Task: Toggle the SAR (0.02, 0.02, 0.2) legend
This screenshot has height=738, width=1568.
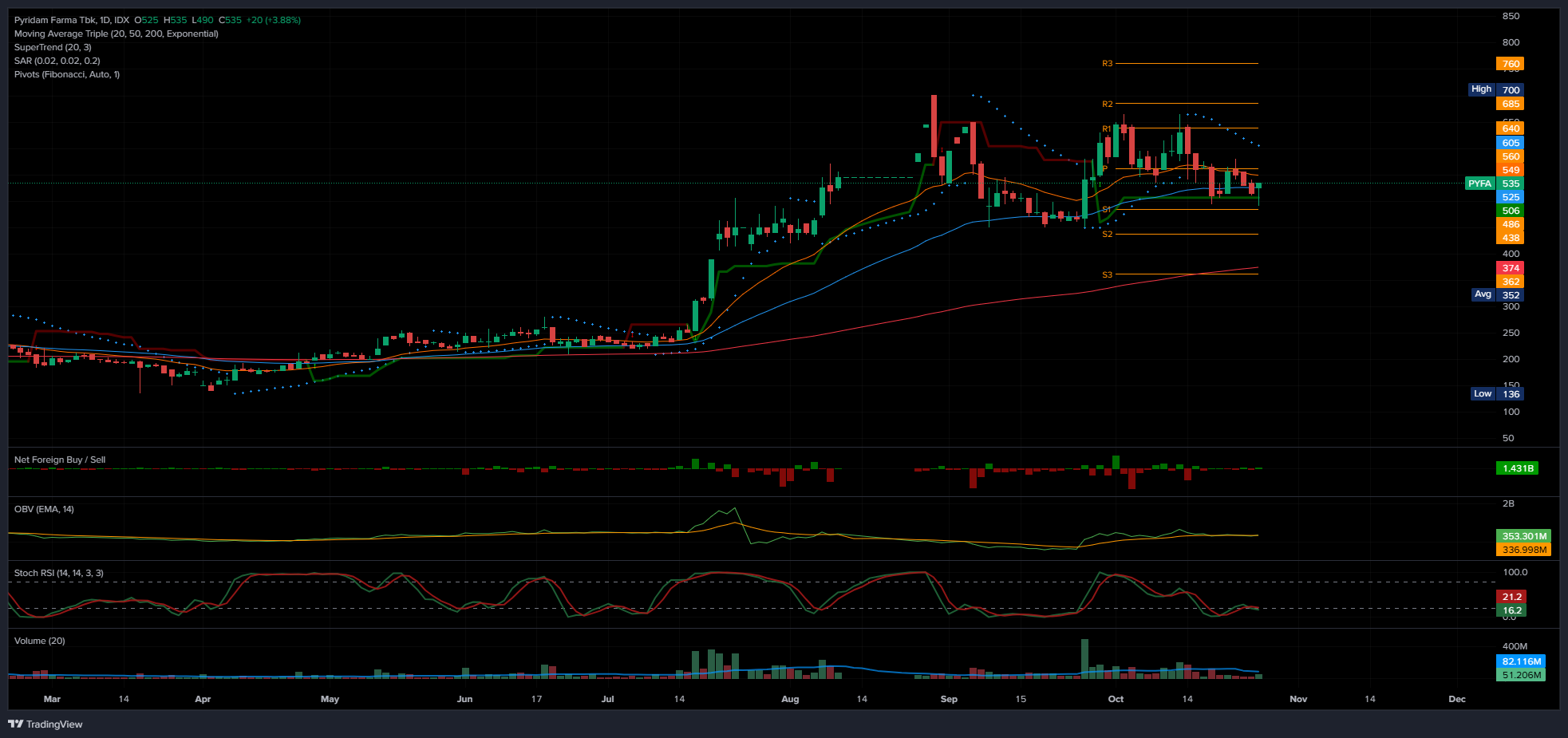Action: point(57,61)
